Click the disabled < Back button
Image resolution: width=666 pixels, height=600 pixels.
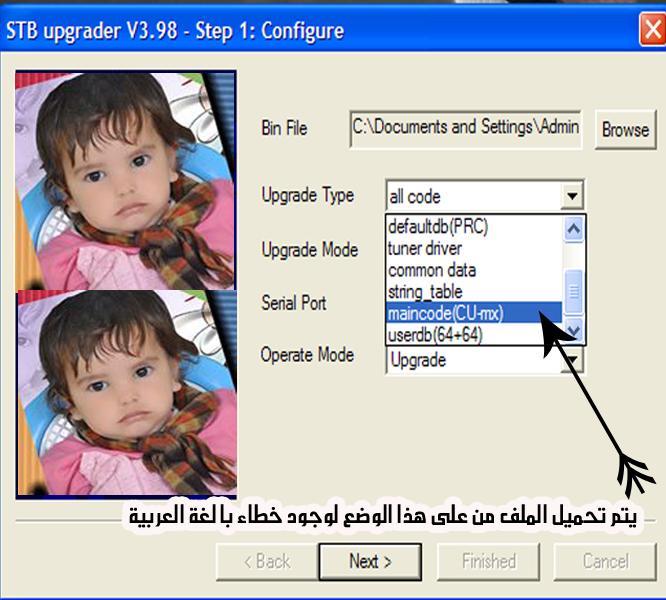267,561
